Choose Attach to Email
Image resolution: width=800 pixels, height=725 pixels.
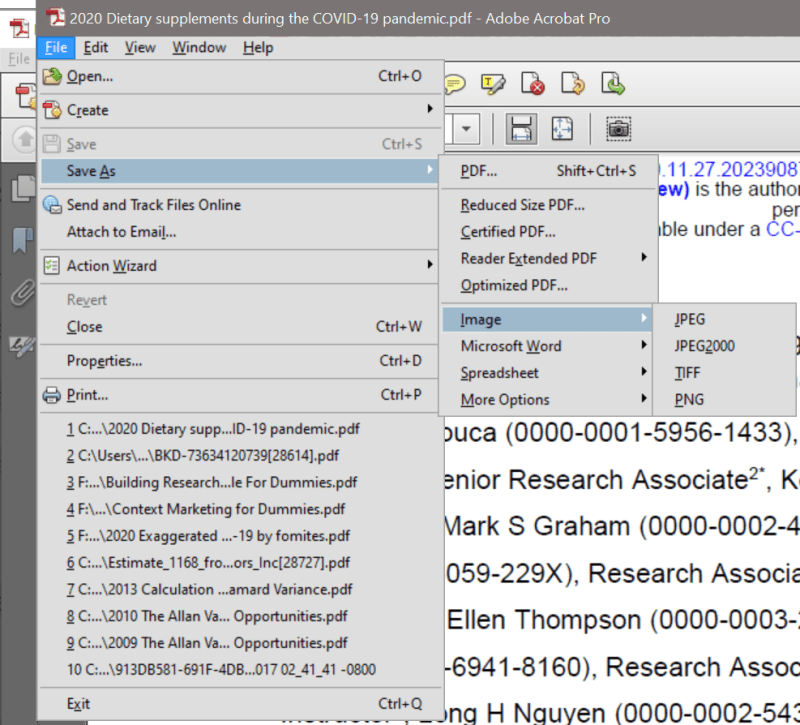(x=239, y=232)
